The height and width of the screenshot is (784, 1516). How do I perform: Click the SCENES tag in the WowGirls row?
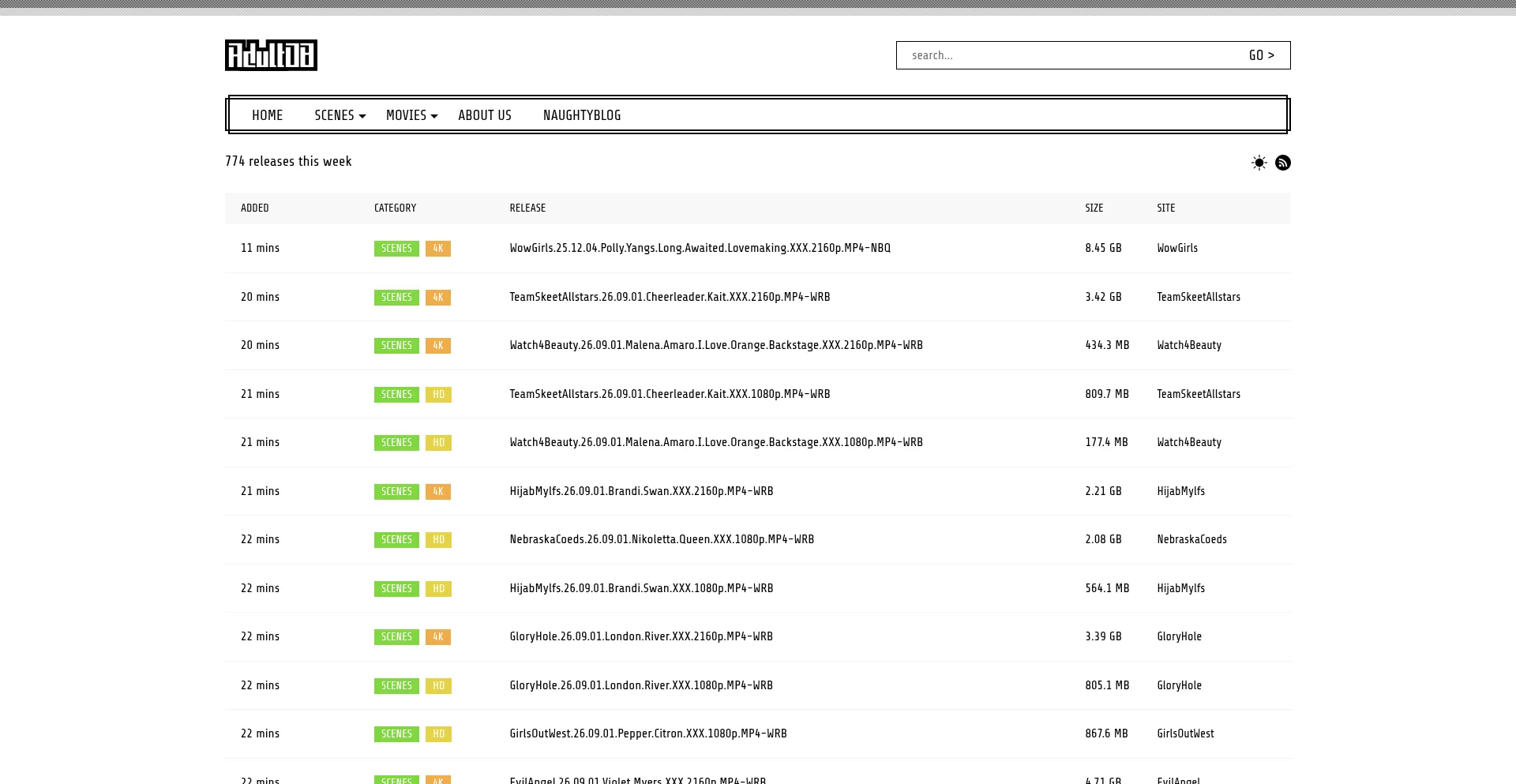click(x=396, y=249)
